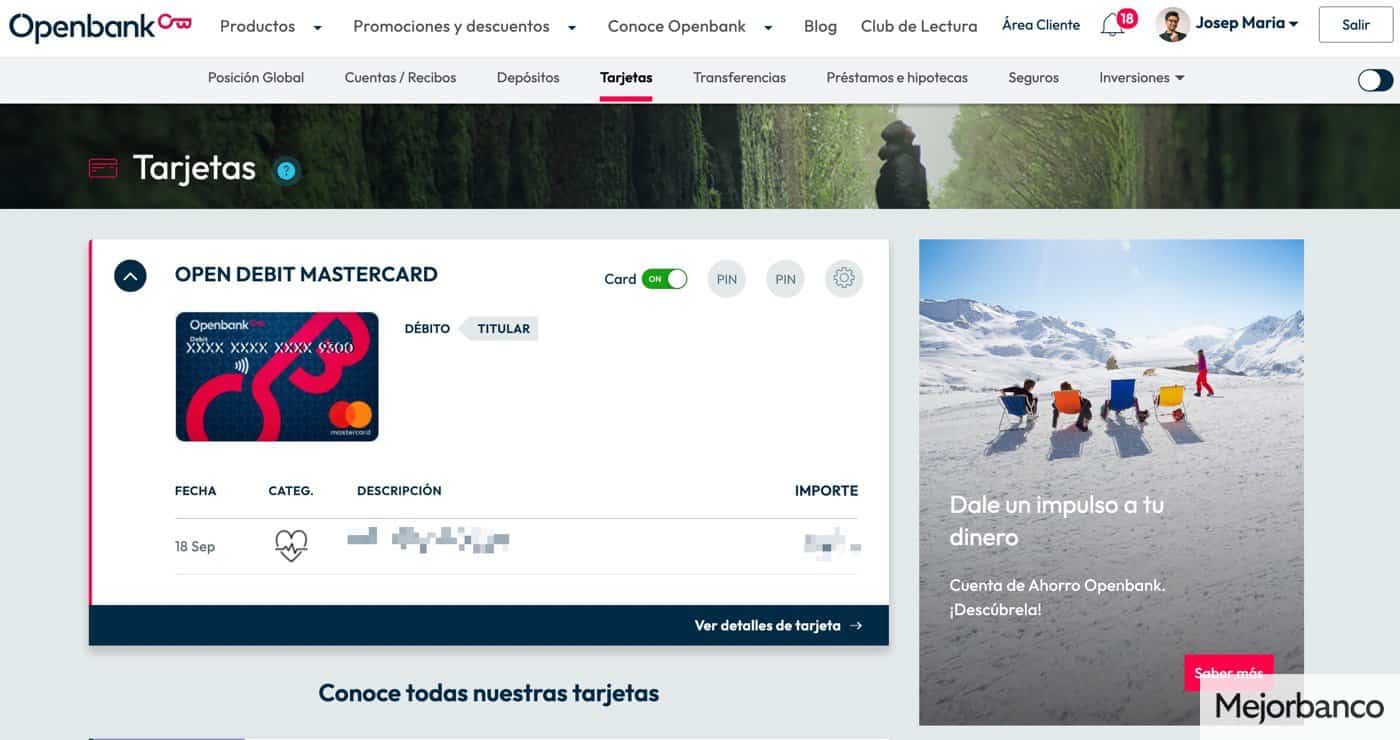This screenshot has height=740, width=1400.
Task: Click the IMPORTE column header
Action: point(826,491)
